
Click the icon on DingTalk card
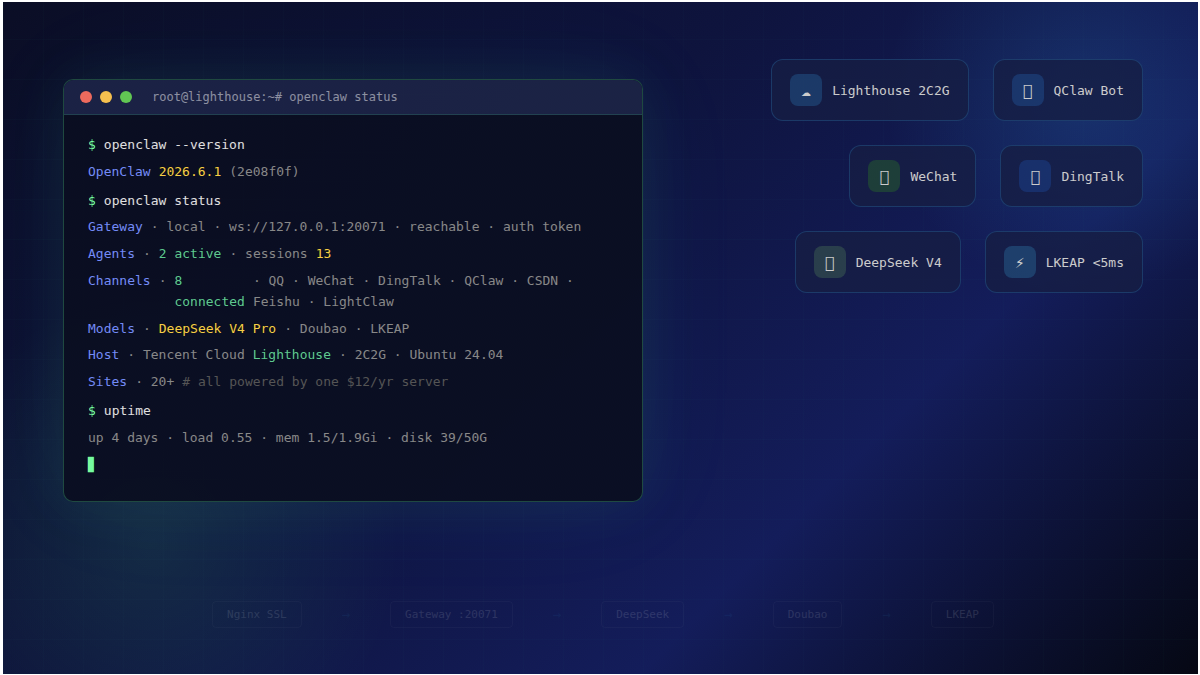pos(1035,176)
